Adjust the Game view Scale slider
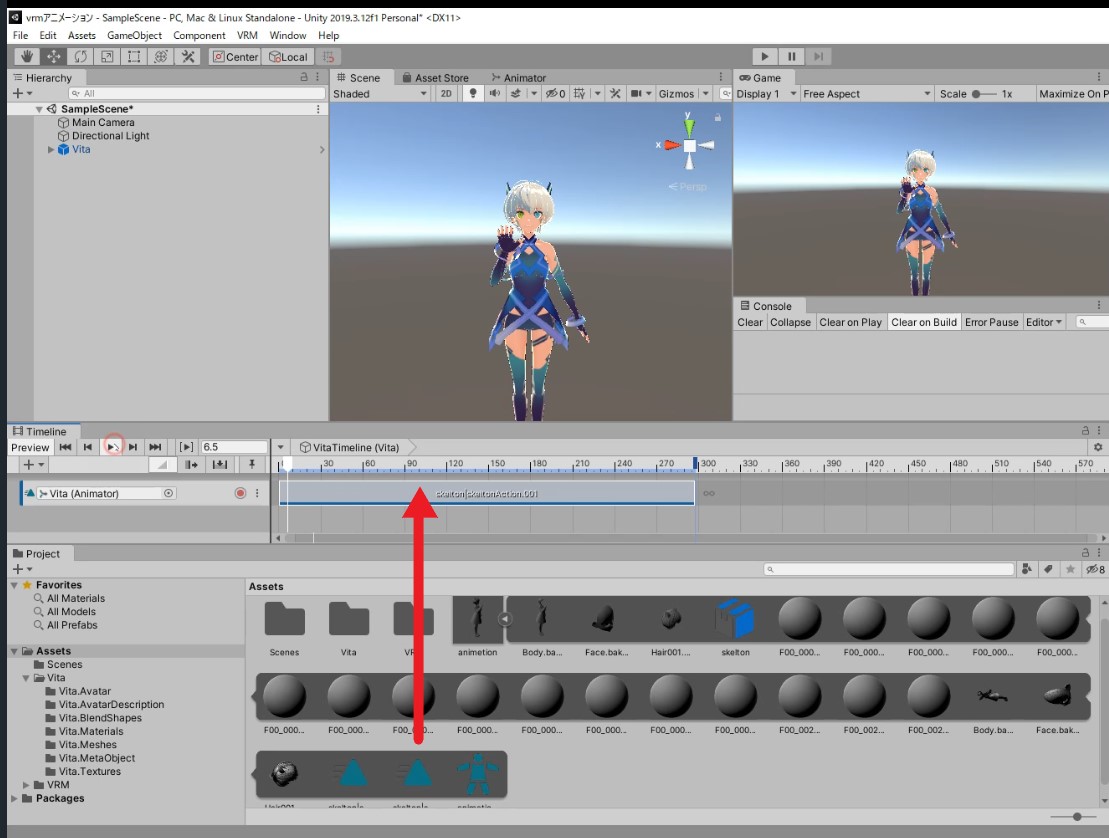Screen dimensions: 1109x838 tap(983, 93)
